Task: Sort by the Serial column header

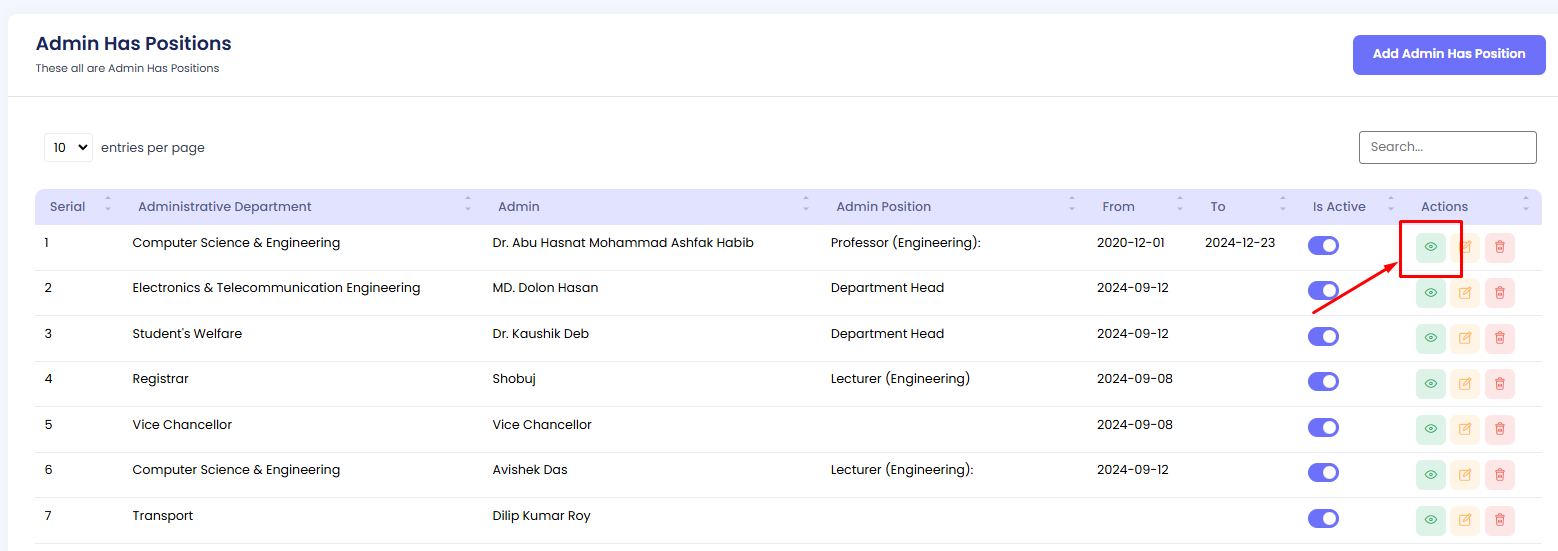Action: pos(68,207)
